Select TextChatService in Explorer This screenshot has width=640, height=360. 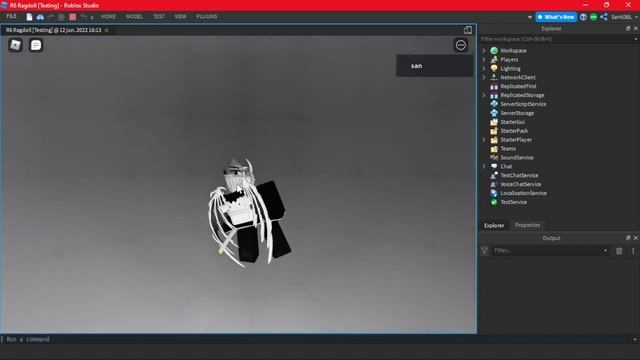tap(519, 176)
